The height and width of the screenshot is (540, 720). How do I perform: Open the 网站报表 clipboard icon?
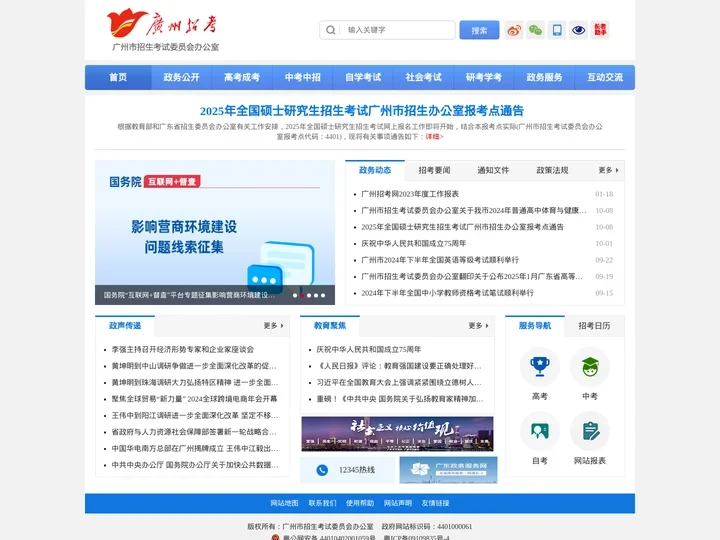pyautogui.click(x=590, y=431)
